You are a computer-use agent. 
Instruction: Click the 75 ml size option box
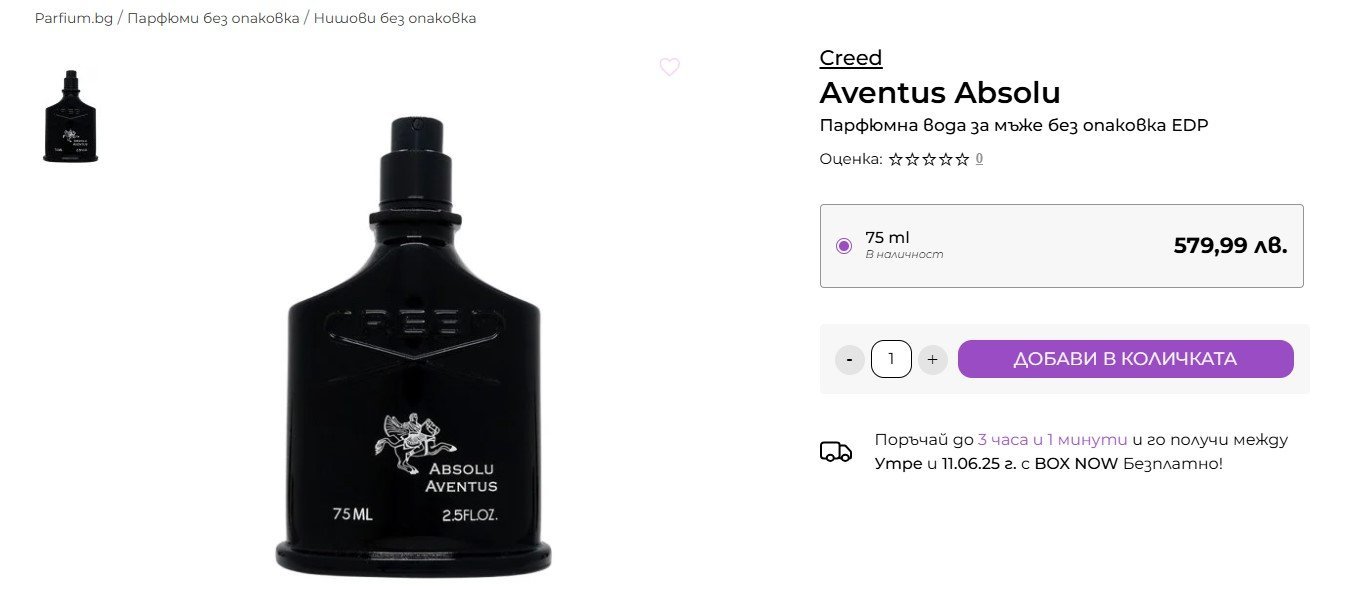pos(1061,246)
